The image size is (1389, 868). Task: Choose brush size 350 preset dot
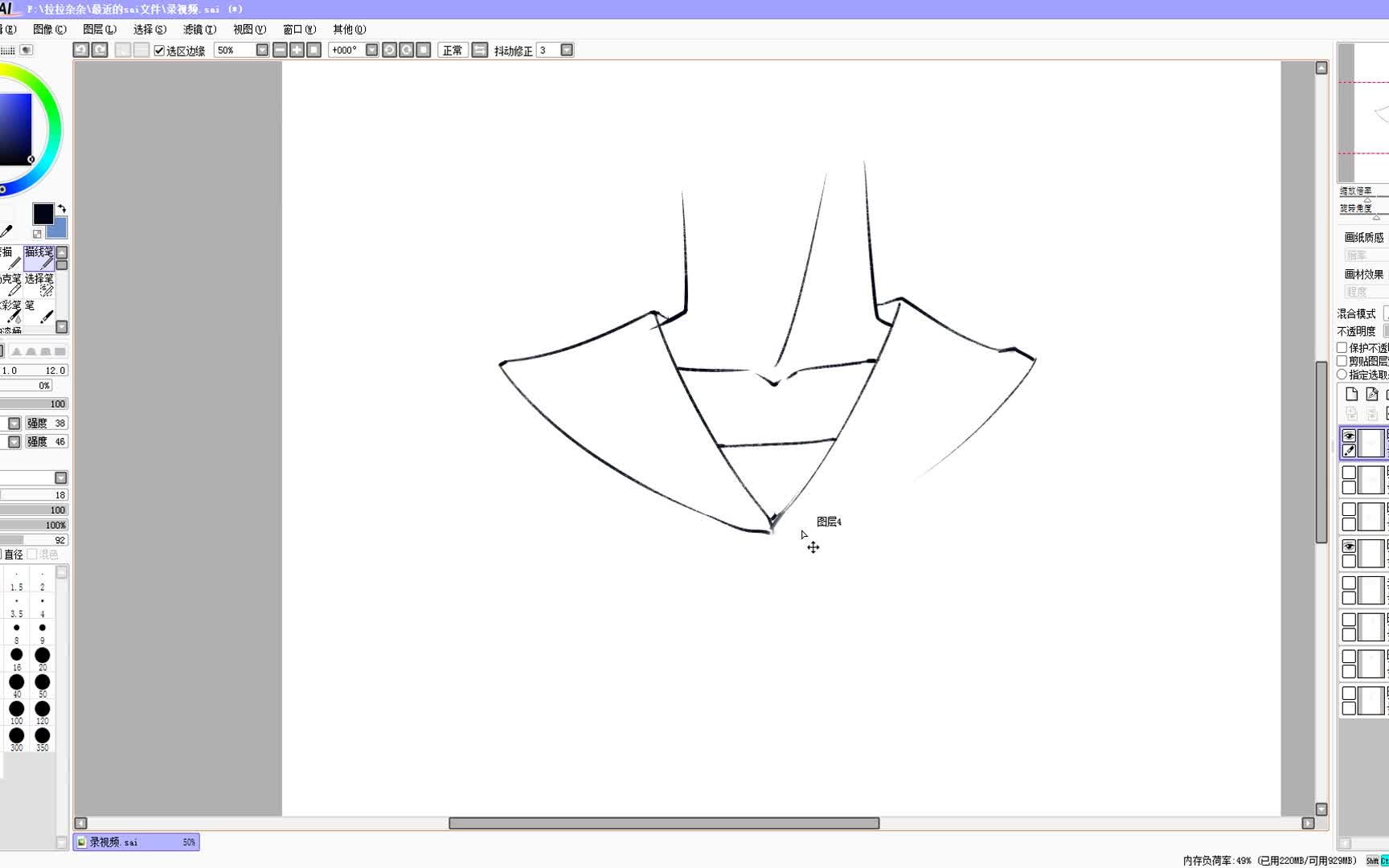pyautogui.click(x=43, y=735)
